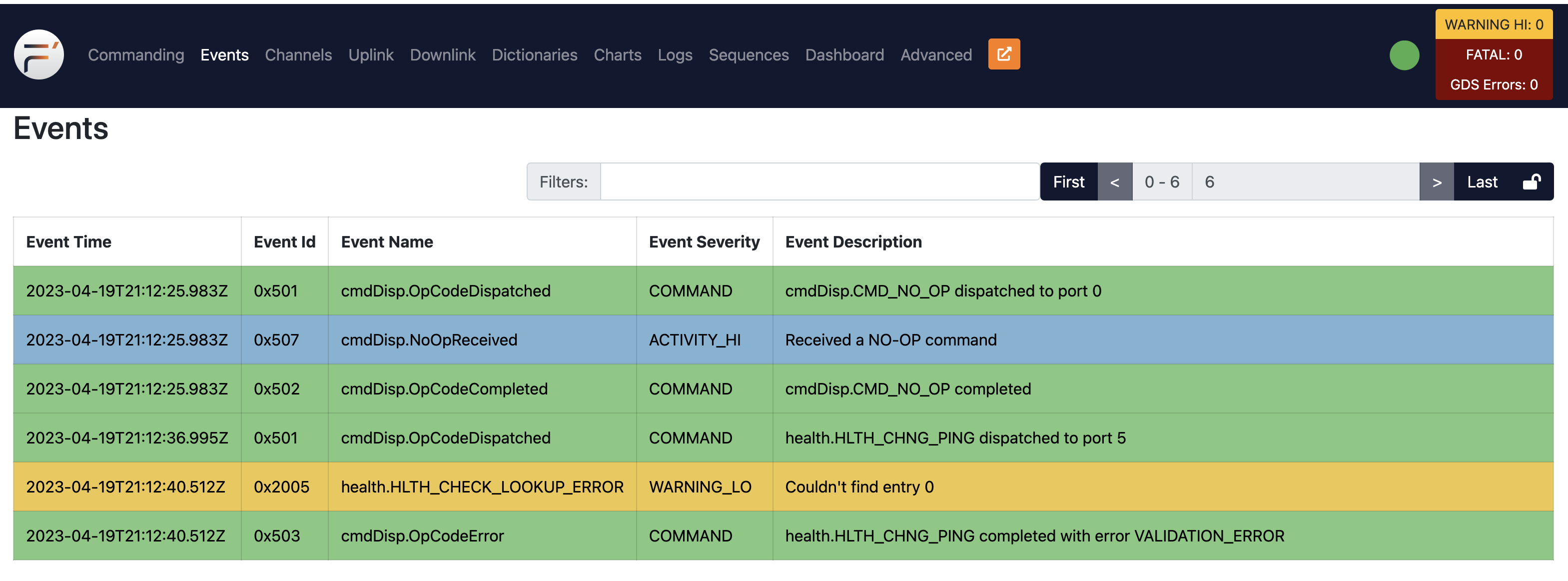Click the F Prime logo icon
The width and height of the screenshot is (1568, 581).
click(x=39, y=54)
